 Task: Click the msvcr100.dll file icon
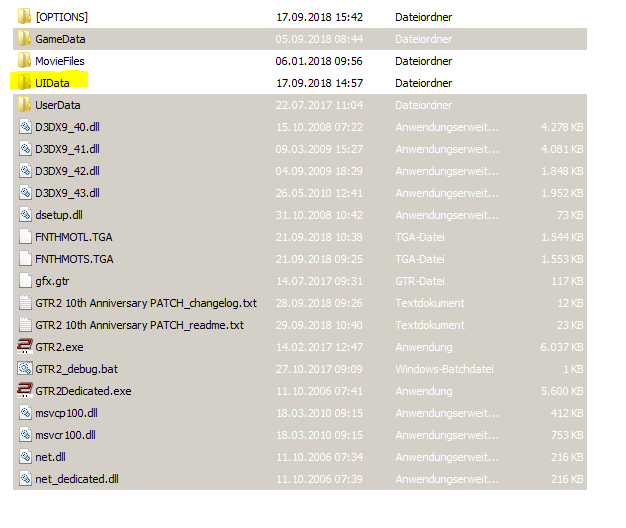pos(25,434)
